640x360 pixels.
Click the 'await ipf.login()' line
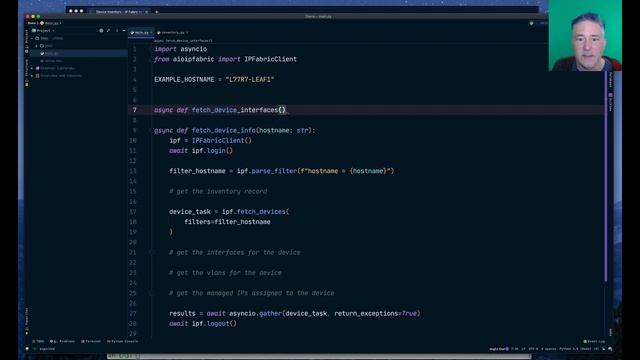(x=201, y=151)
